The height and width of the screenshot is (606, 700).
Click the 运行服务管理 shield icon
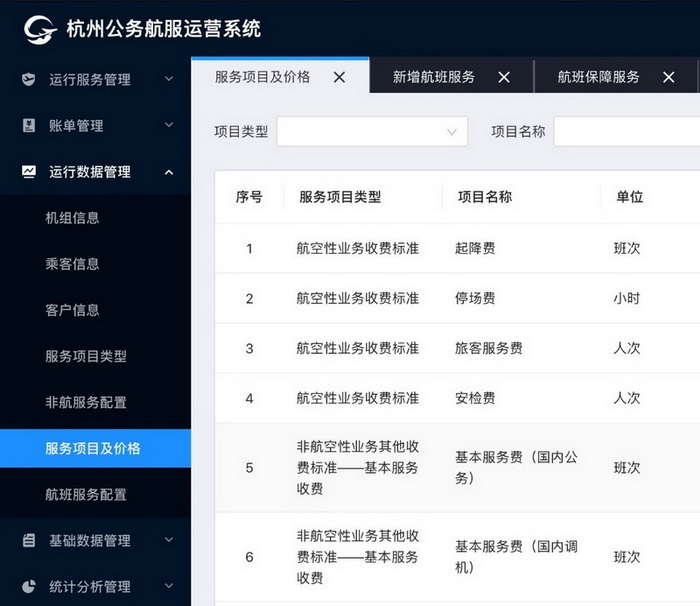coord(29,79)
